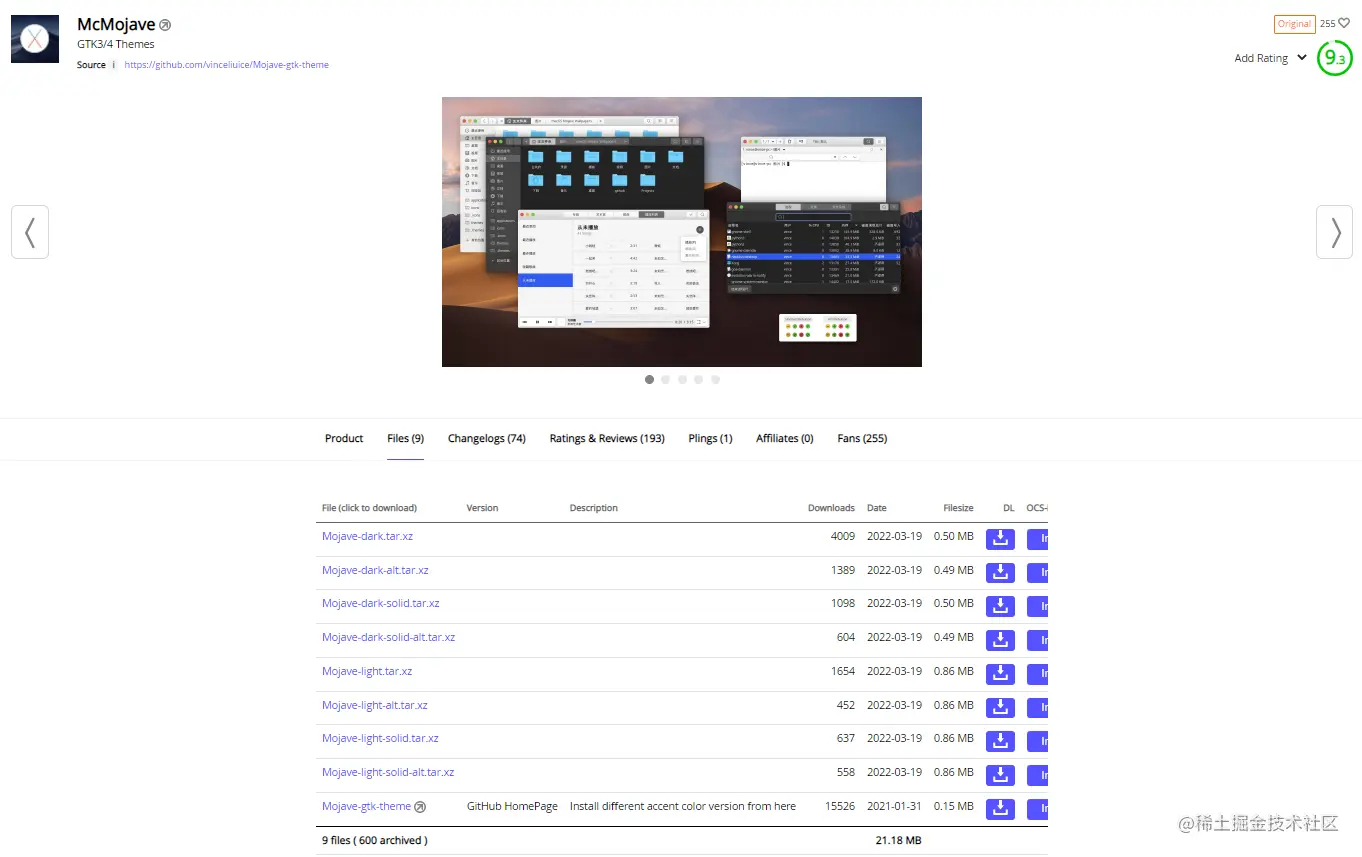Select the second carousel dot indicator
Image resolution: width=1362 pixels, height=857 pixels.
(x=666, y=380)
